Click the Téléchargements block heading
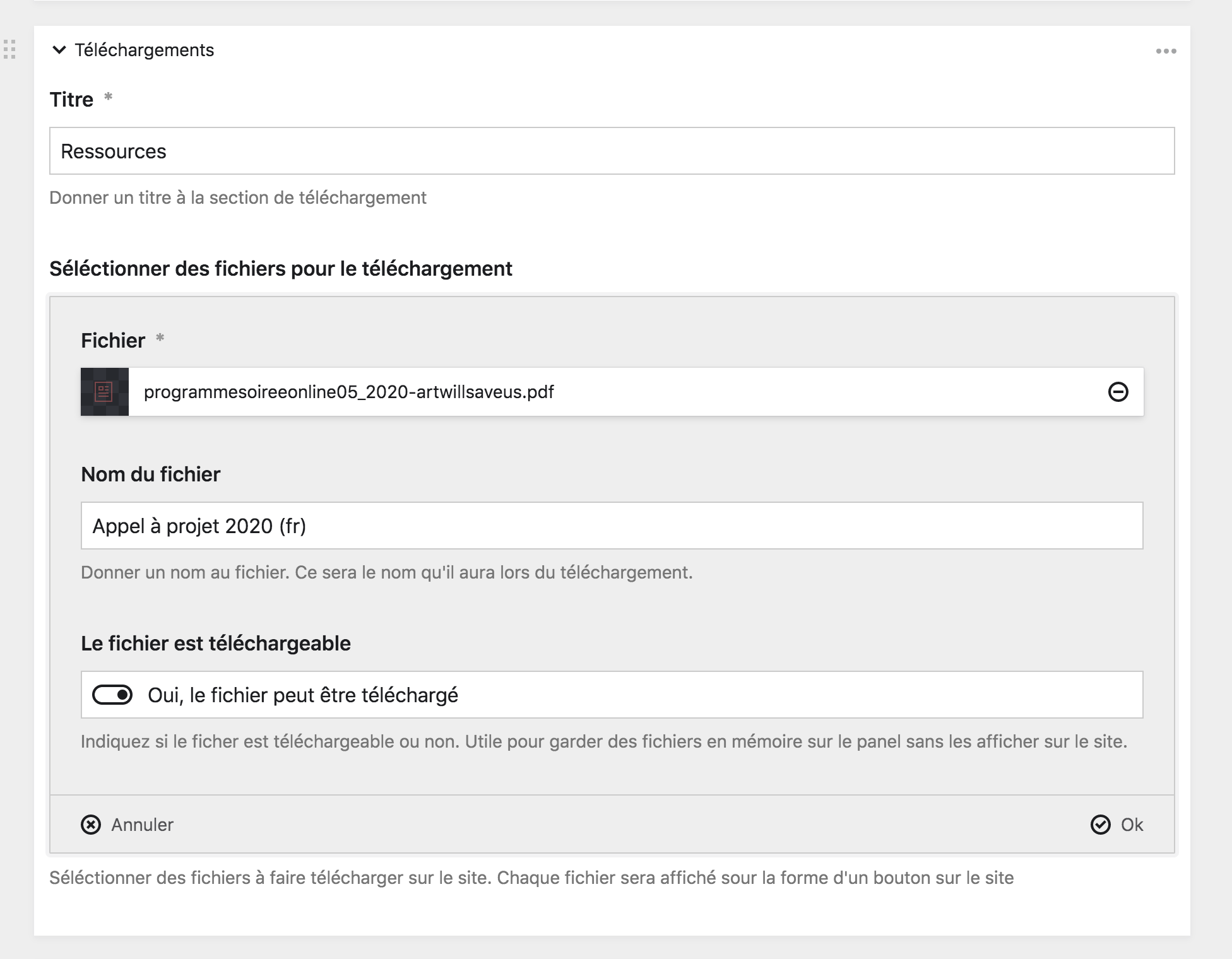 (144, 50)
